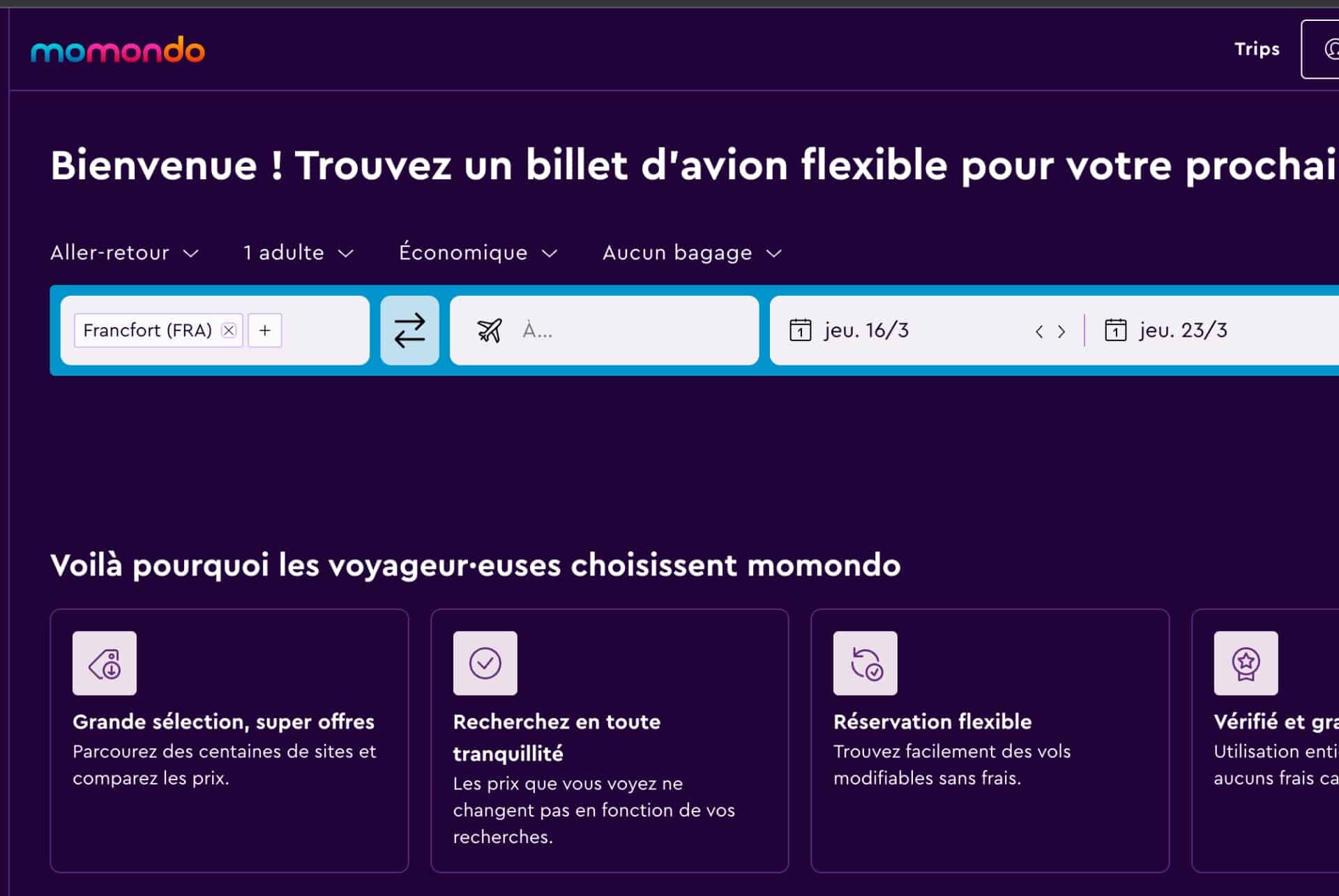Viewport: 1339px width, 896px height.
Task: Go to next departure date
Action: tap(1061, 332)
